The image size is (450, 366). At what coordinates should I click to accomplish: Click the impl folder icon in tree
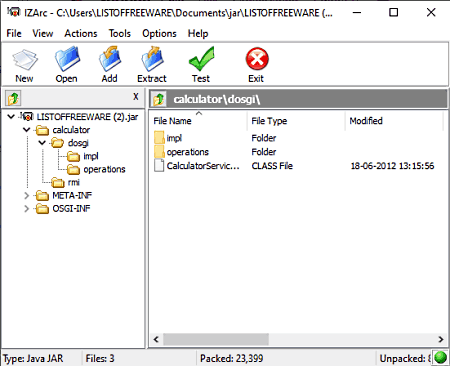coord(73,156)
